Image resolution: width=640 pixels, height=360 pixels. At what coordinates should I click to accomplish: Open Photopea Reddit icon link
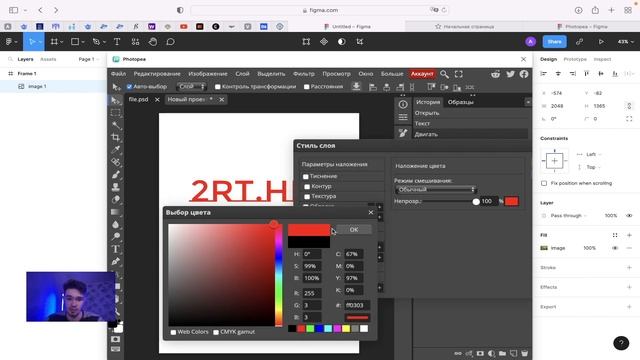click(496, 74)
